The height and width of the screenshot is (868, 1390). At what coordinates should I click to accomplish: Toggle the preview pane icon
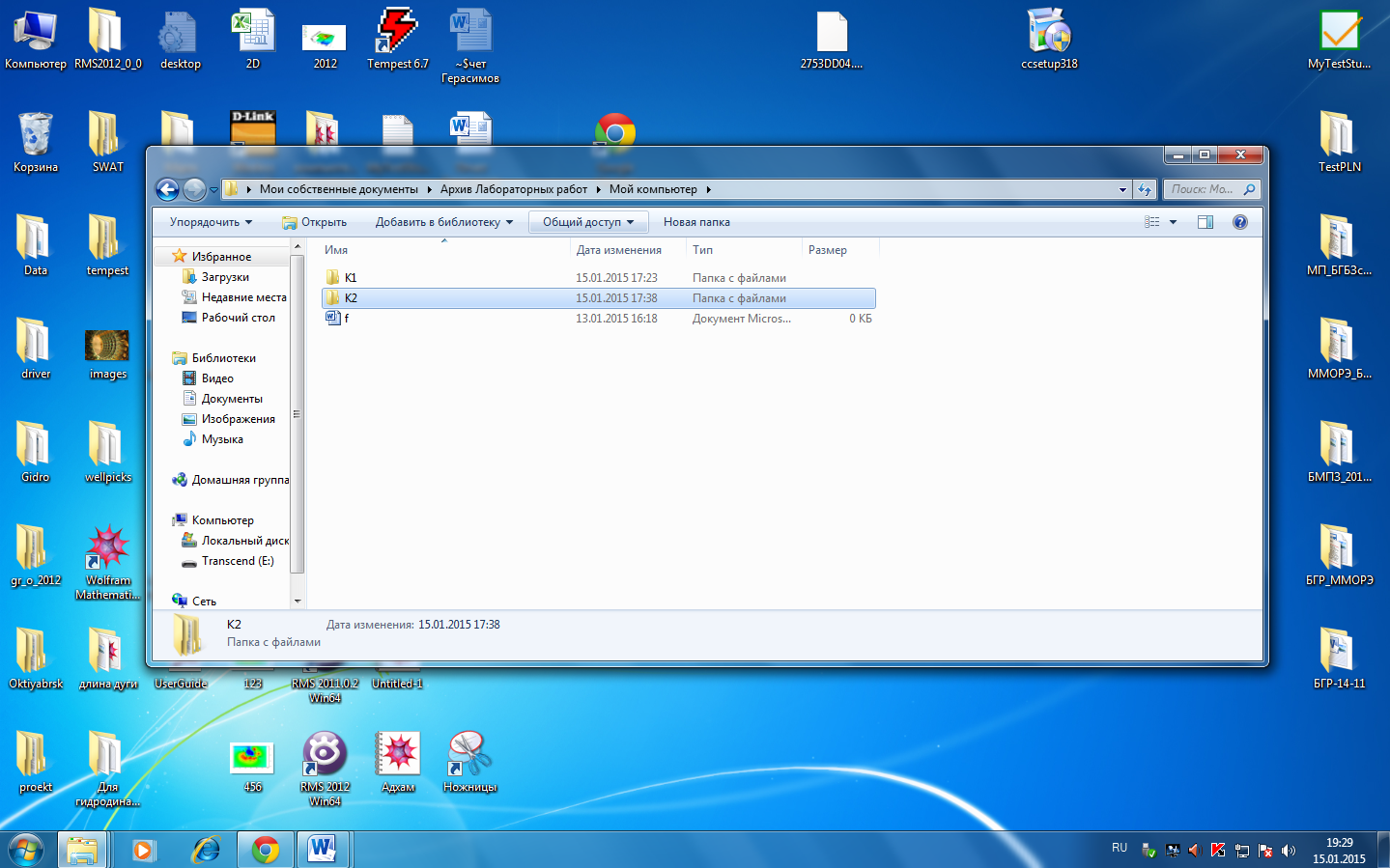click(1206, 222)
